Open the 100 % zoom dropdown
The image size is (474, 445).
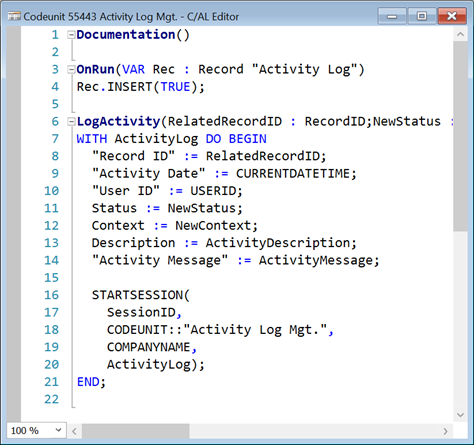[36, 430]
